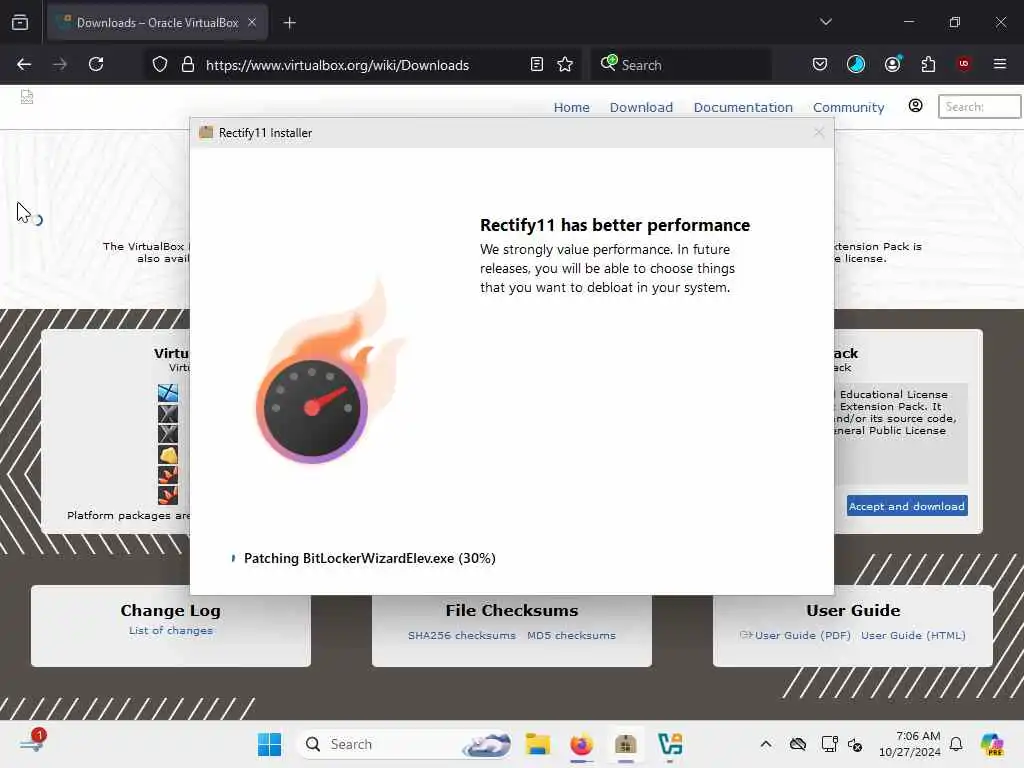Open the List of changes link
This screenshot has height=768, width=1024.
point(170,630)
